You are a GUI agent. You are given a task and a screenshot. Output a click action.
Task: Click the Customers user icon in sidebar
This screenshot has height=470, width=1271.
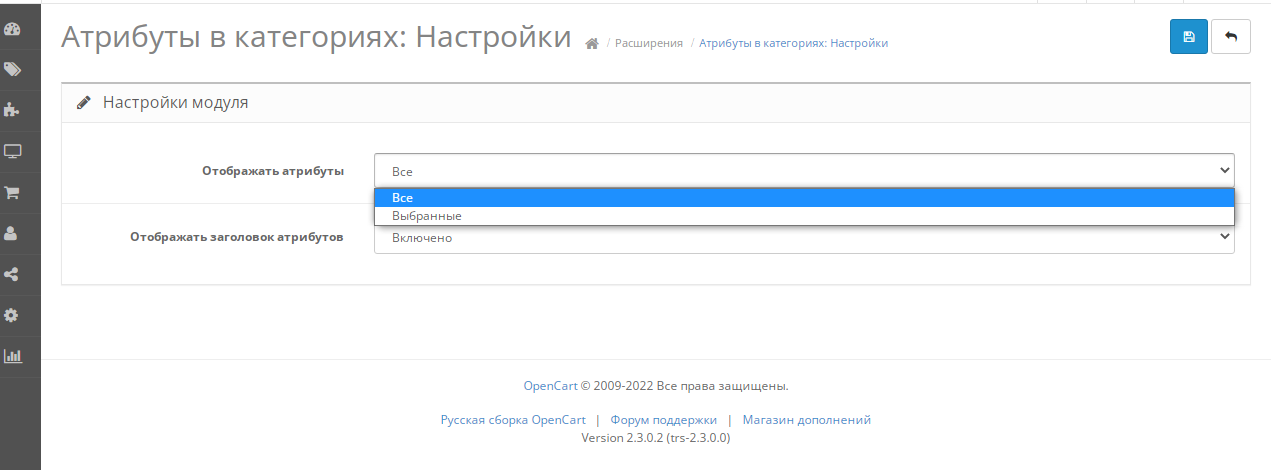click(x=13, y=234)
